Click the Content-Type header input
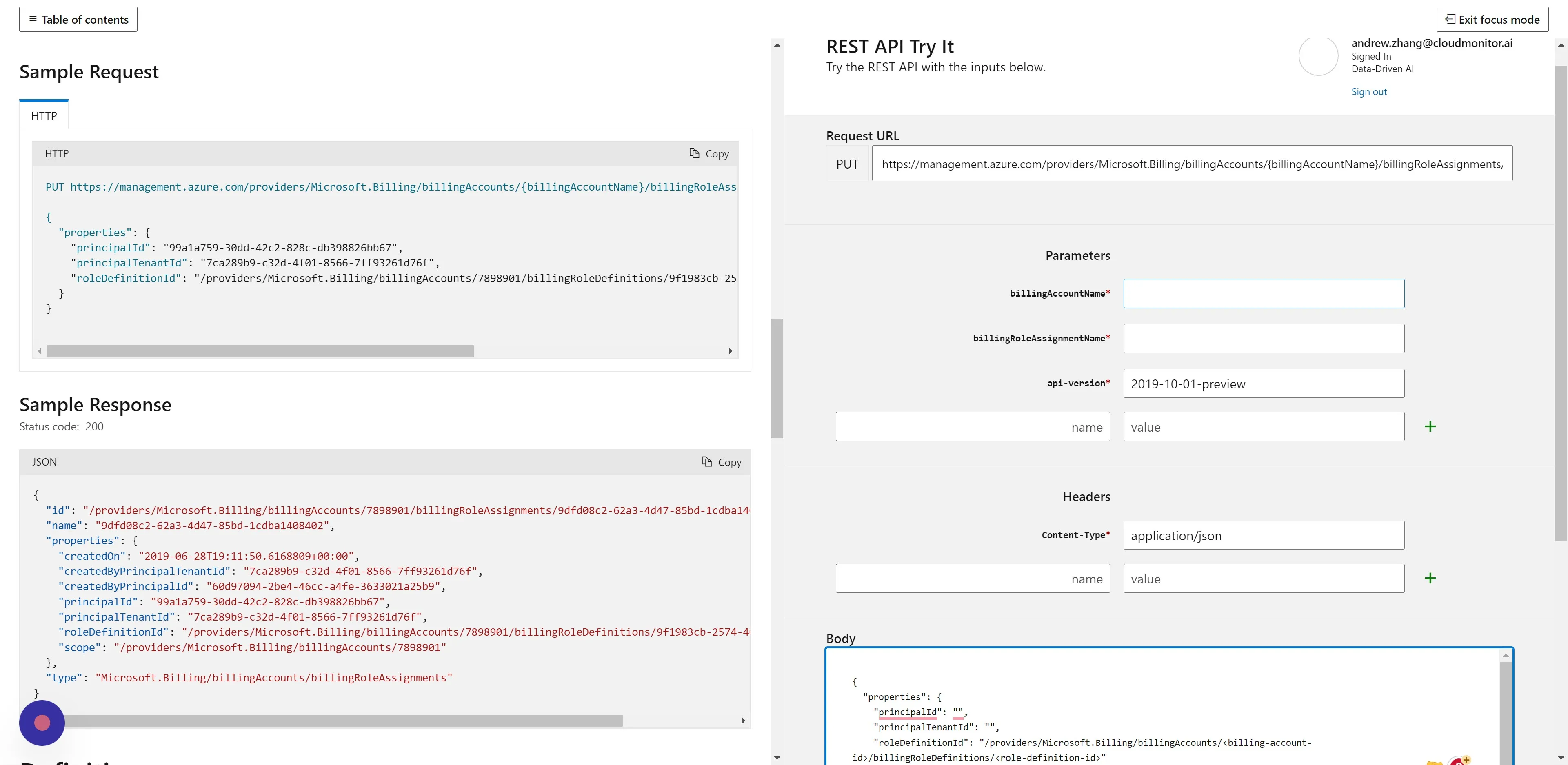Image resolution: width=1568 pixels, height=765 pixels. (x=1264, y=536)
